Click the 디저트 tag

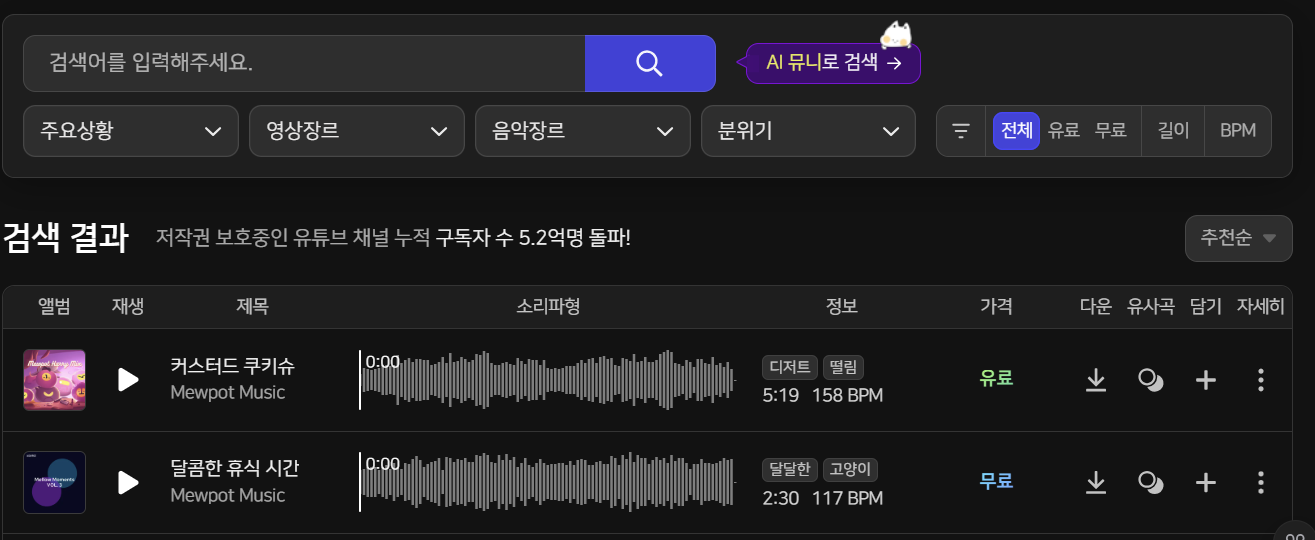click(x=790, y=367)
